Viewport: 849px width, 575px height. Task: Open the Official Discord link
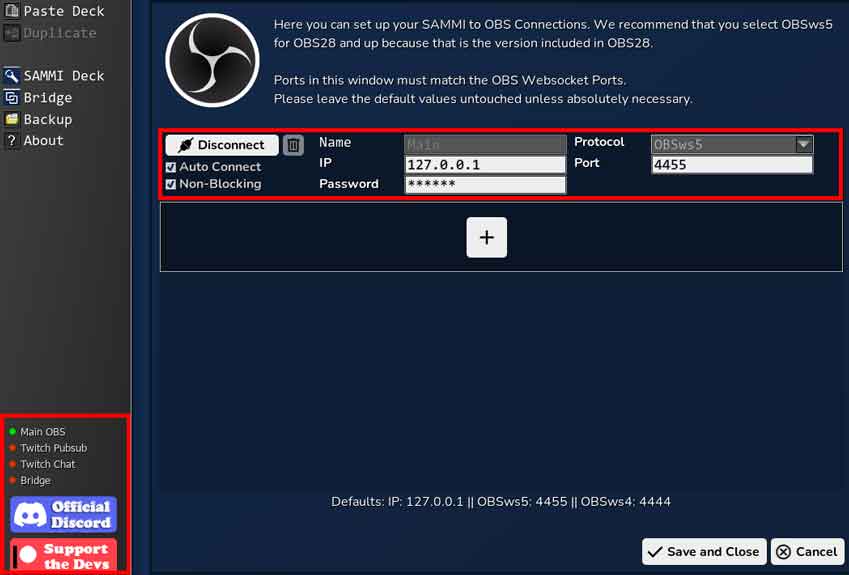[x=63, y=514]
